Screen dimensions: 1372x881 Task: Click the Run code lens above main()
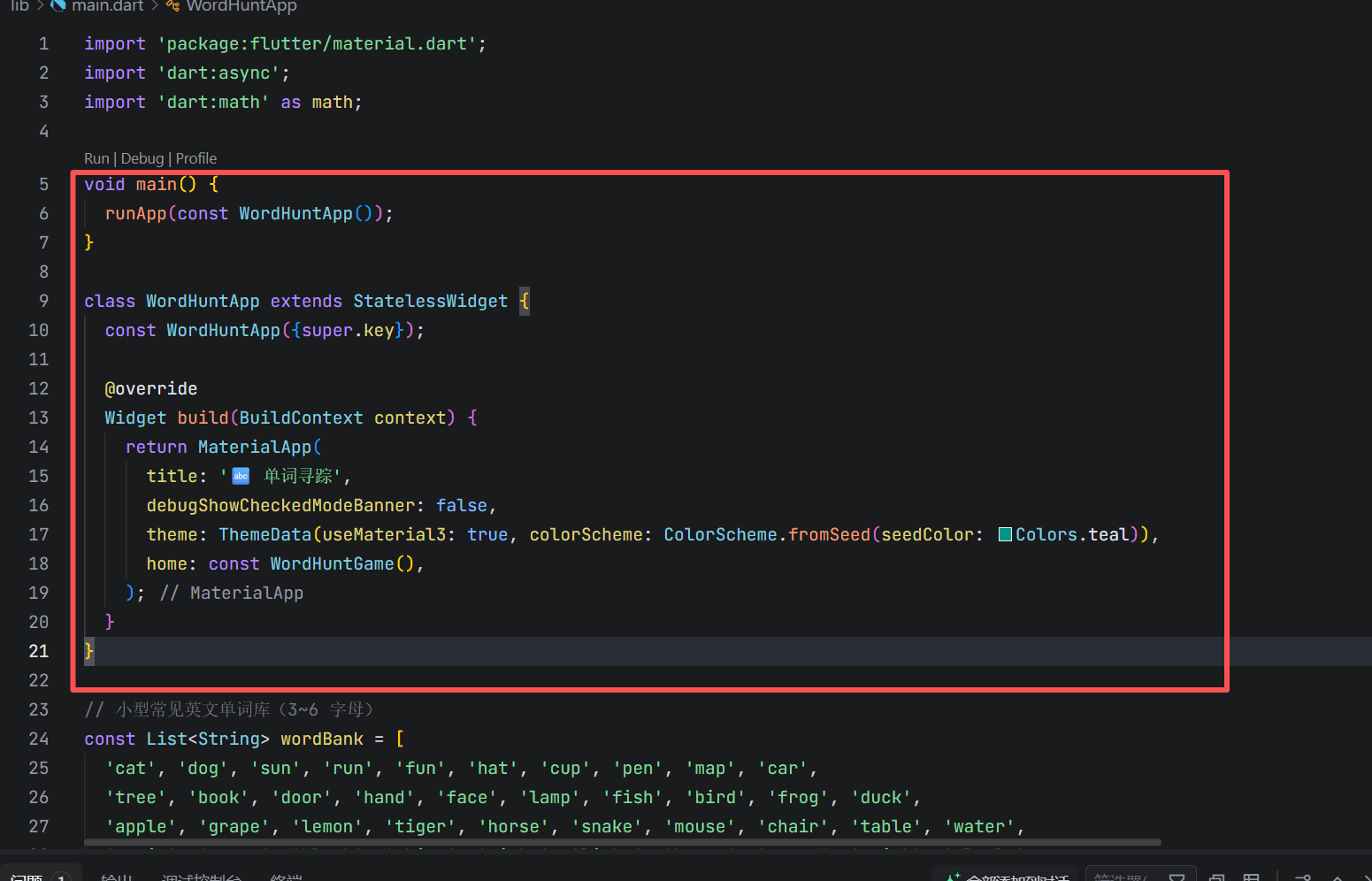(96, 158)
